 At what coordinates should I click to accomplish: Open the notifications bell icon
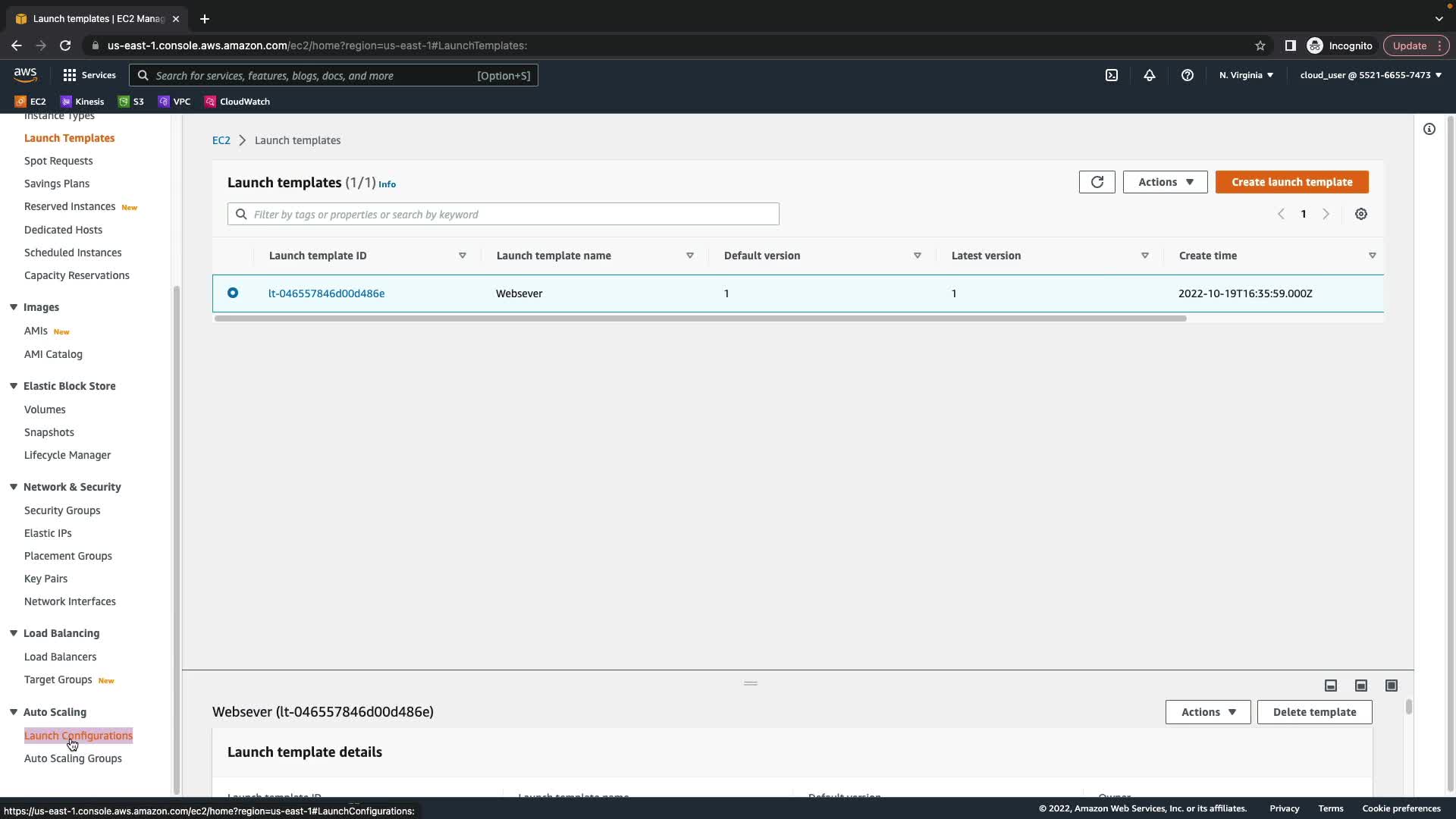[x=1149, y=75]
